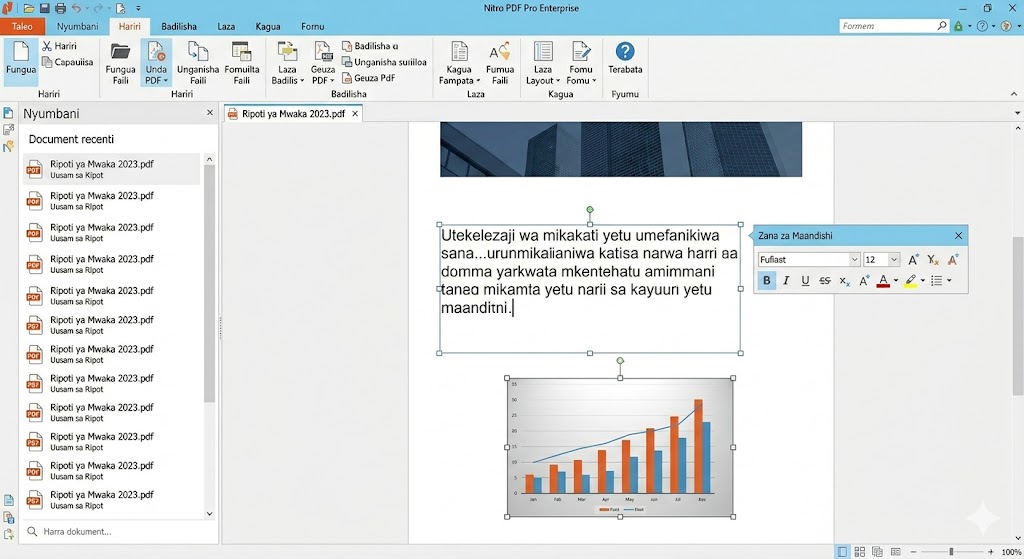Click zoom in plus button

pyautogui.click(x=991, y=552)
